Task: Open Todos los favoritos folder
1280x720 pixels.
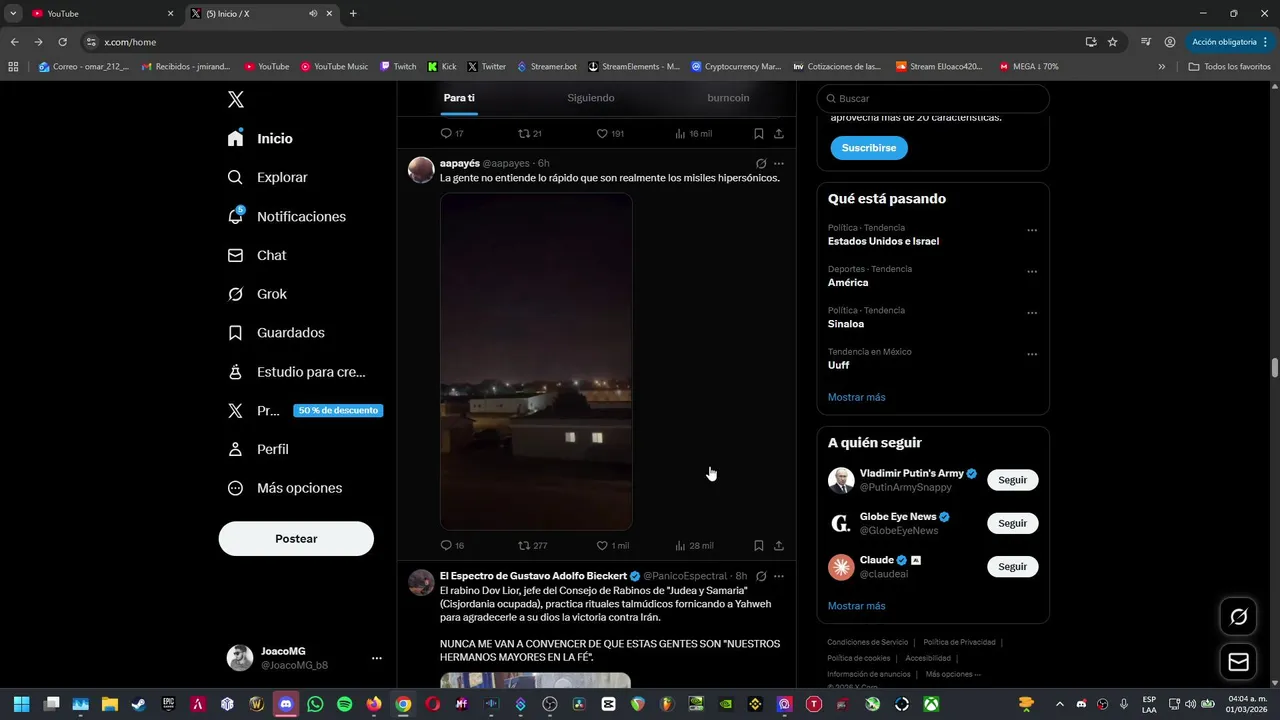Action: pyautogui.click(x=1229, y=67)
